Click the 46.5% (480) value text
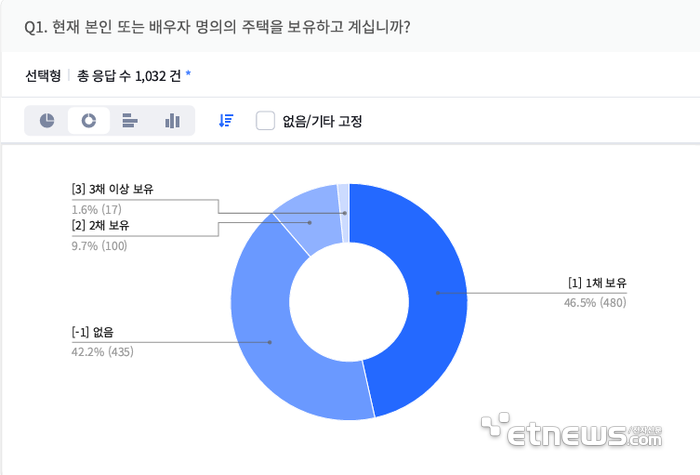 [x=595, y=302]
